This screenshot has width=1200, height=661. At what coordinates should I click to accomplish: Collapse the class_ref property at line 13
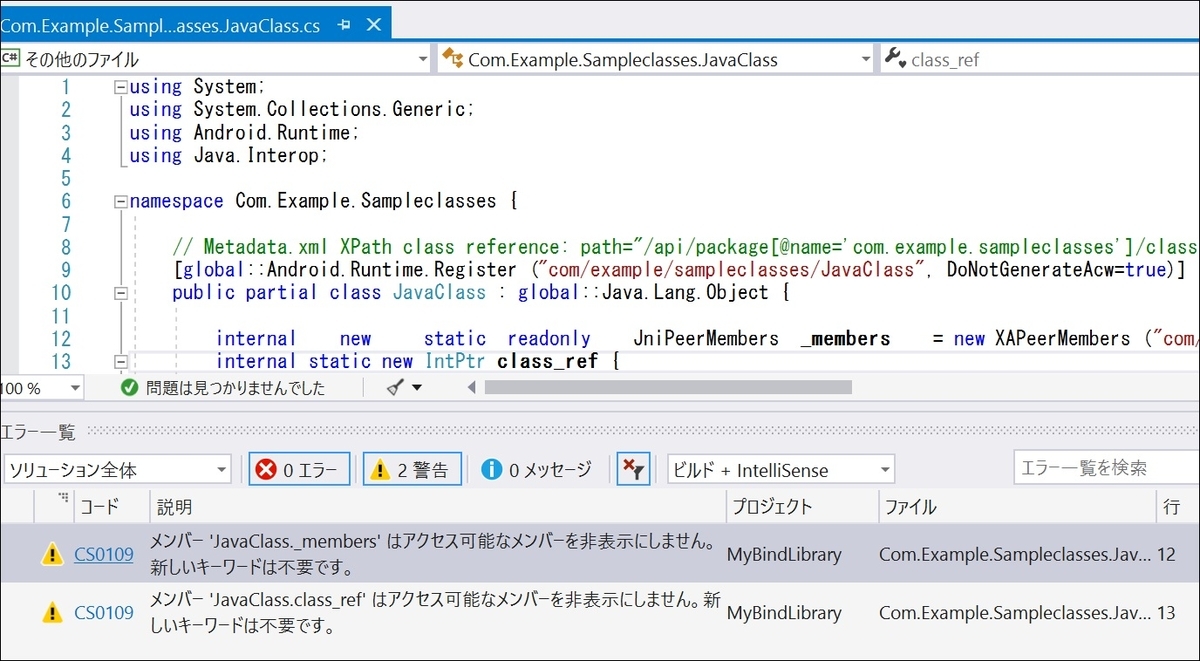pyautogui.click(x=121, y=361)
